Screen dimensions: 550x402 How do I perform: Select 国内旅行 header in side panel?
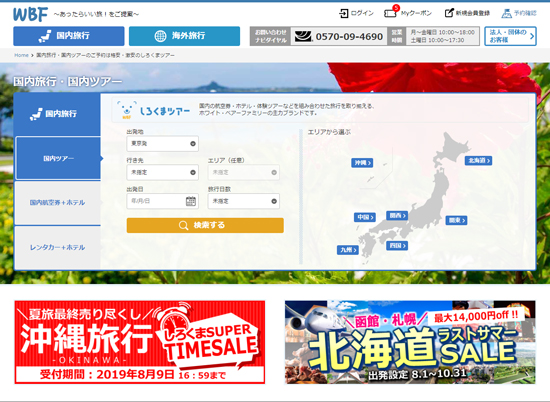coord(58,114)
